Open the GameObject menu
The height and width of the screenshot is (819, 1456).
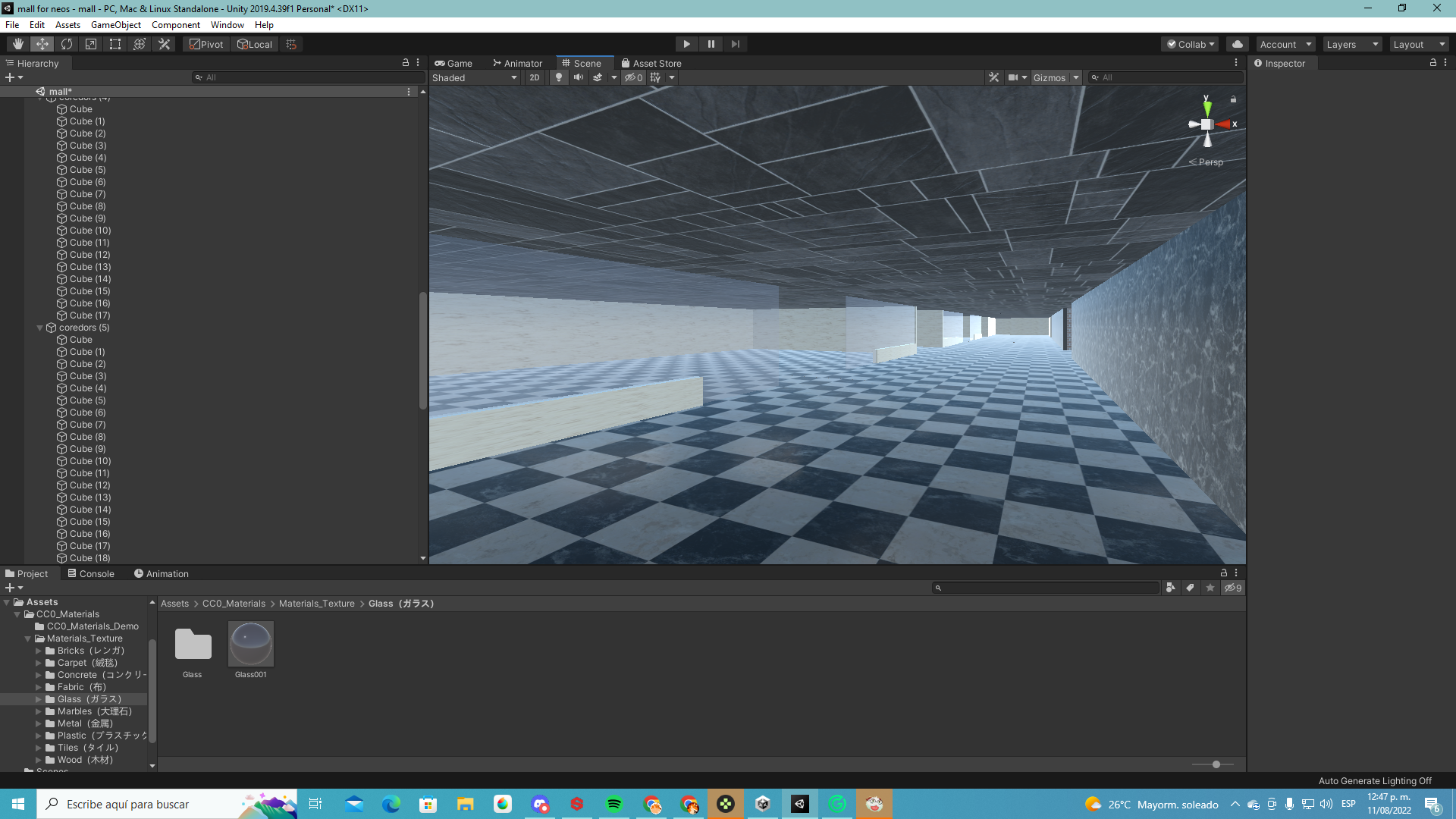click(116, 25)
